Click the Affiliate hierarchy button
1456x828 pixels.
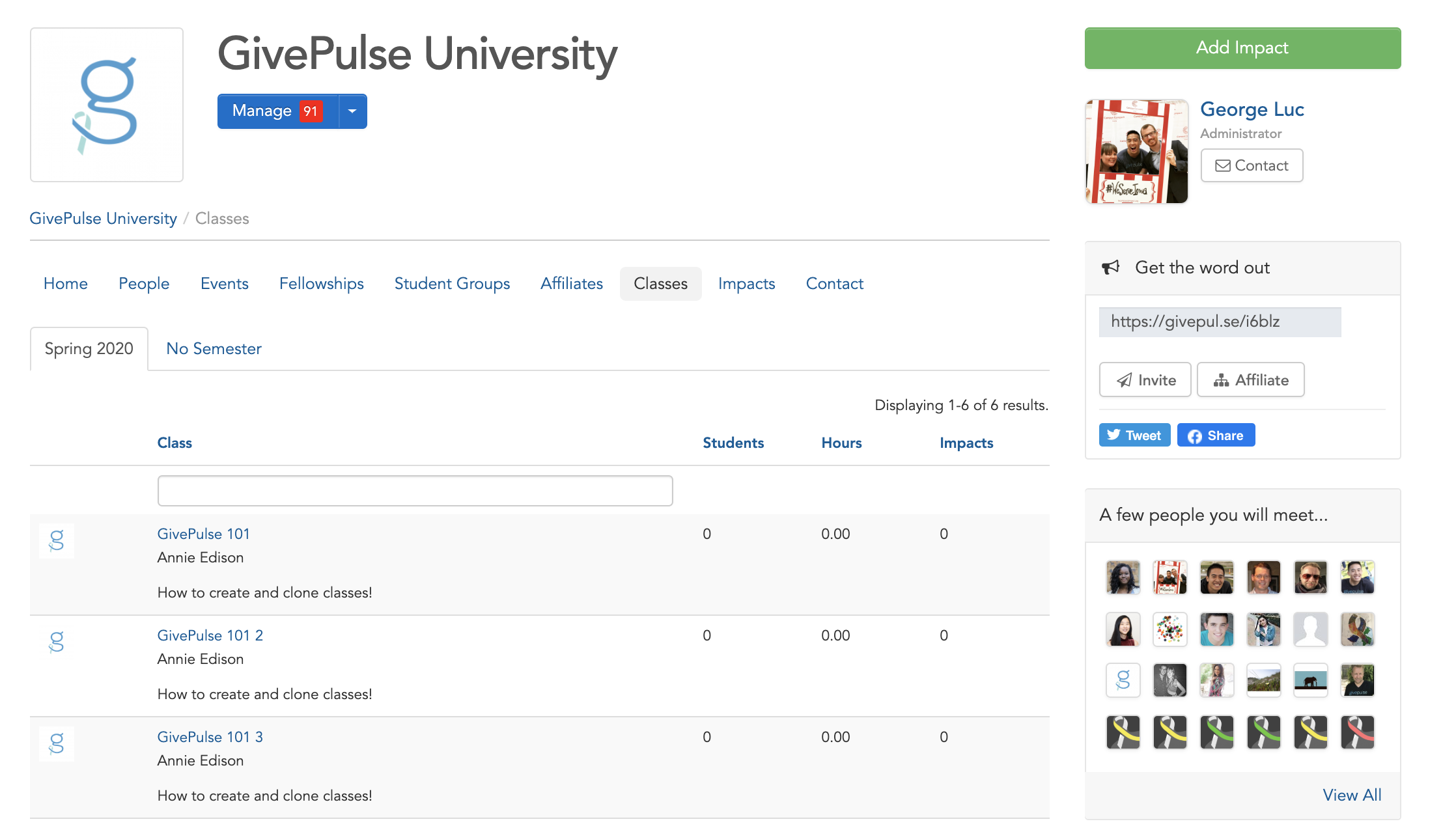coord(1250,380)
